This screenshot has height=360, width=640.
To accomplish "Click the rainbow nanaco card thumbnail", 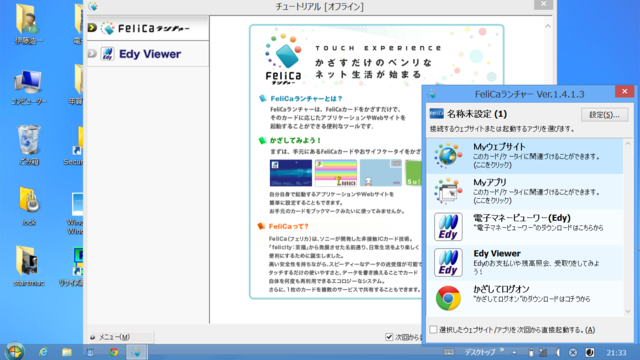I will pos(336,173).
